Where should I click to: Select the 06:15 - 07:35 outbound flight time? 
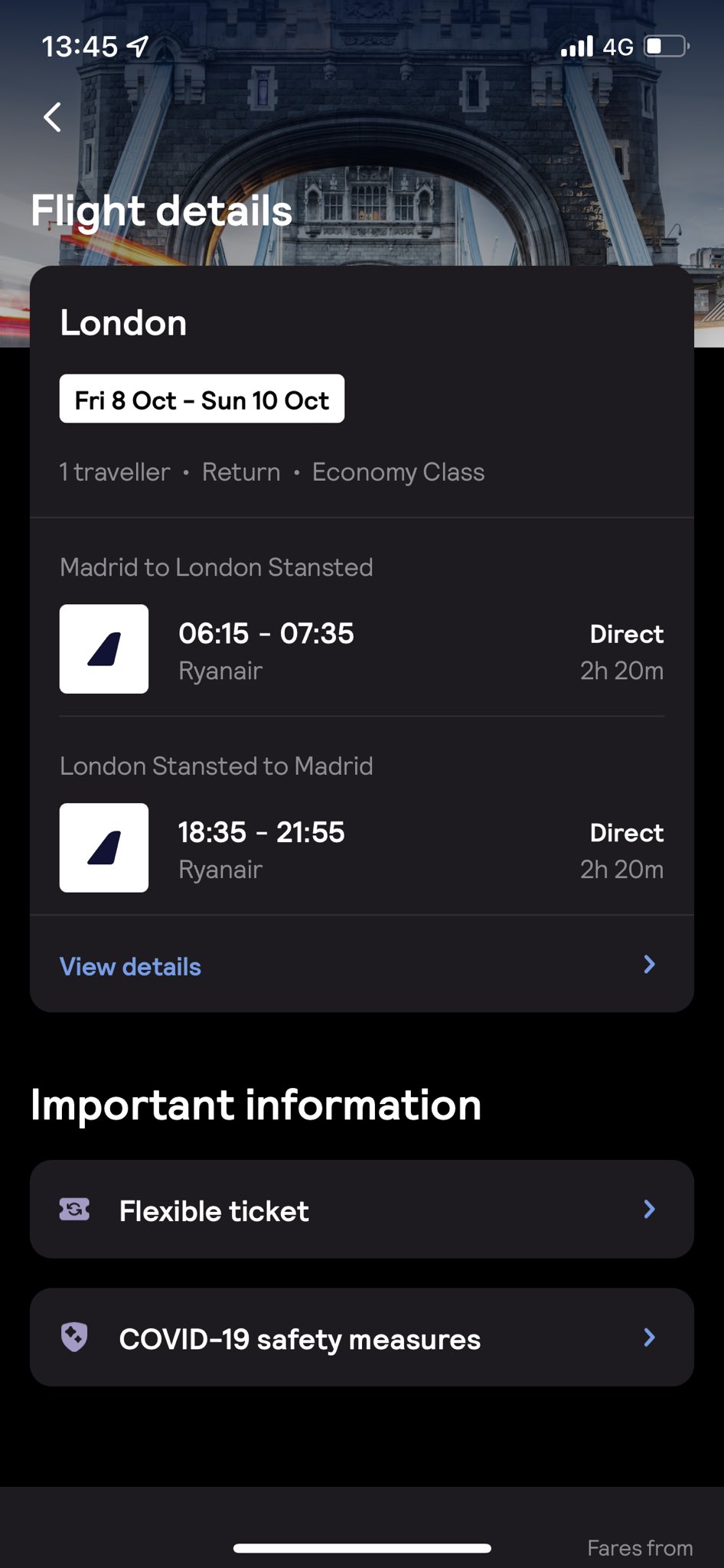click(x=266, y=634)
